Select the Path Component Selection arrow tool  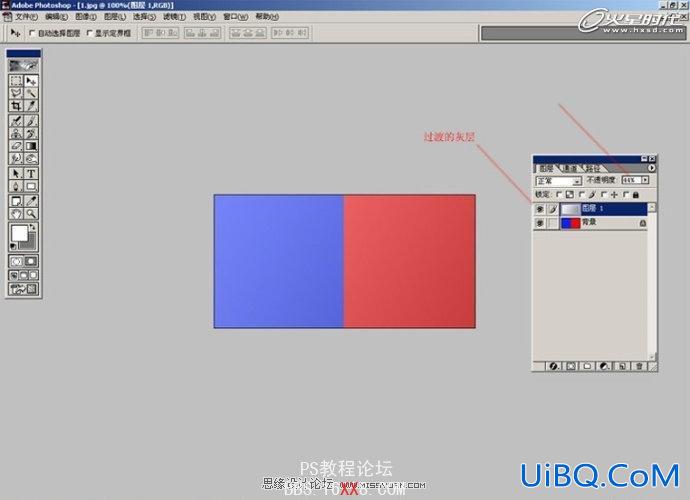click(16, 173)
